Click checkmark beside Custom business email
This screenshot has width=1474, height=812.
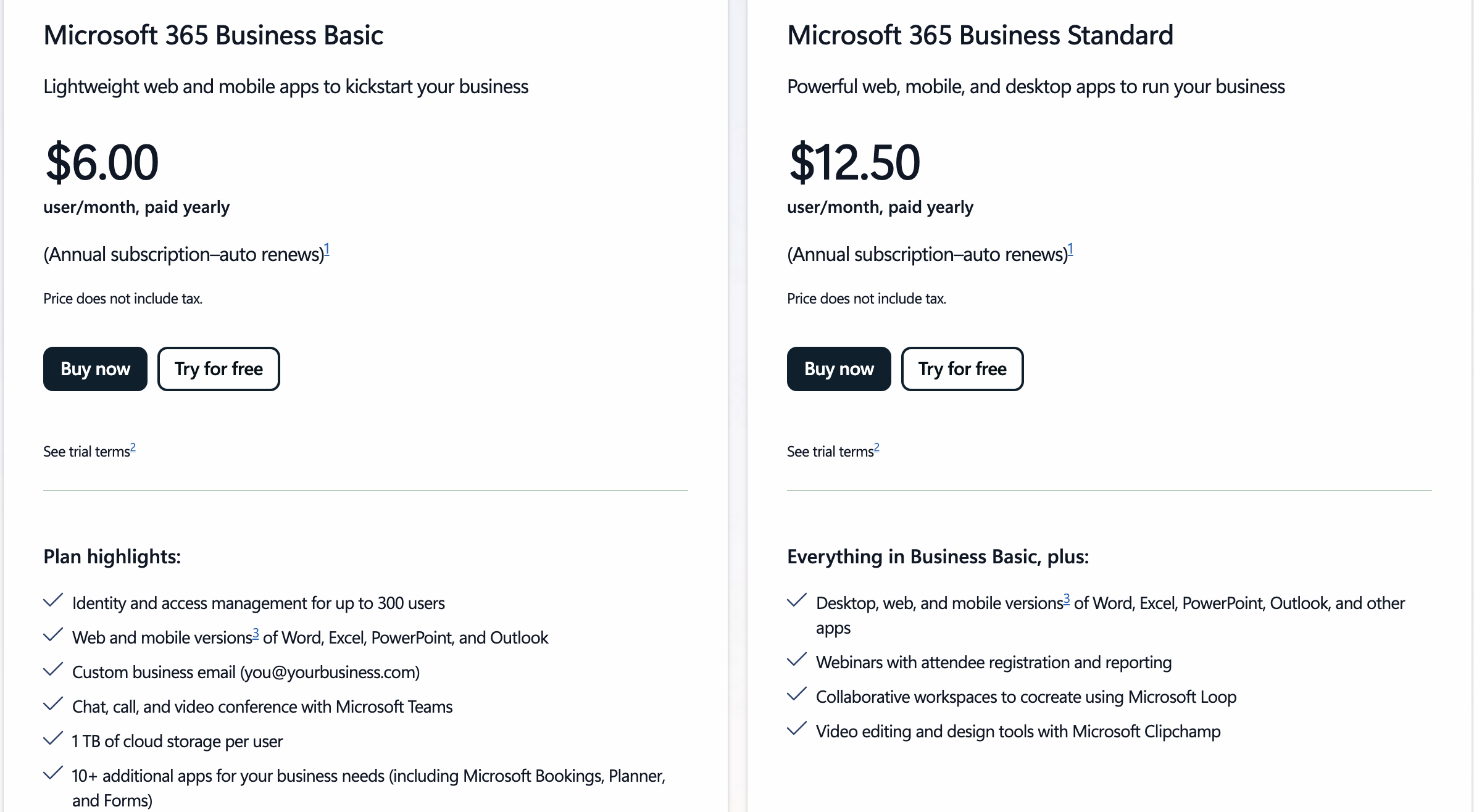tap(53, 669)
